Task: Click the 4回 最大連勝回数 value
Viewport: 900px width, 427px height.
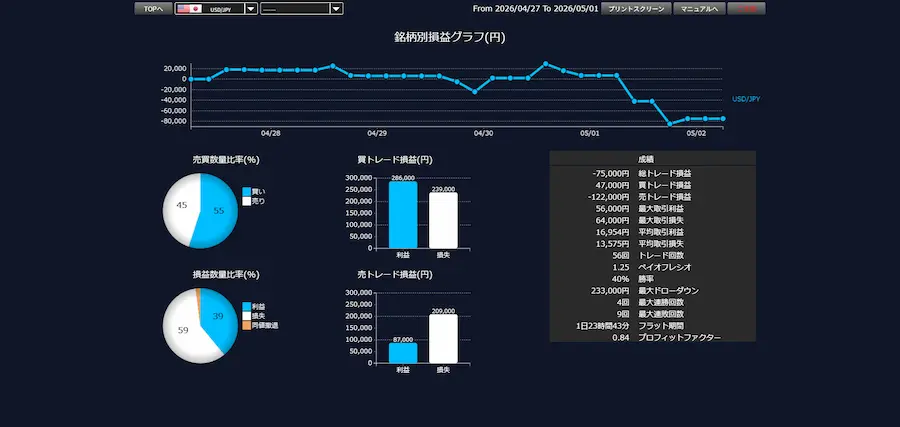Action: tap(623, 302)
